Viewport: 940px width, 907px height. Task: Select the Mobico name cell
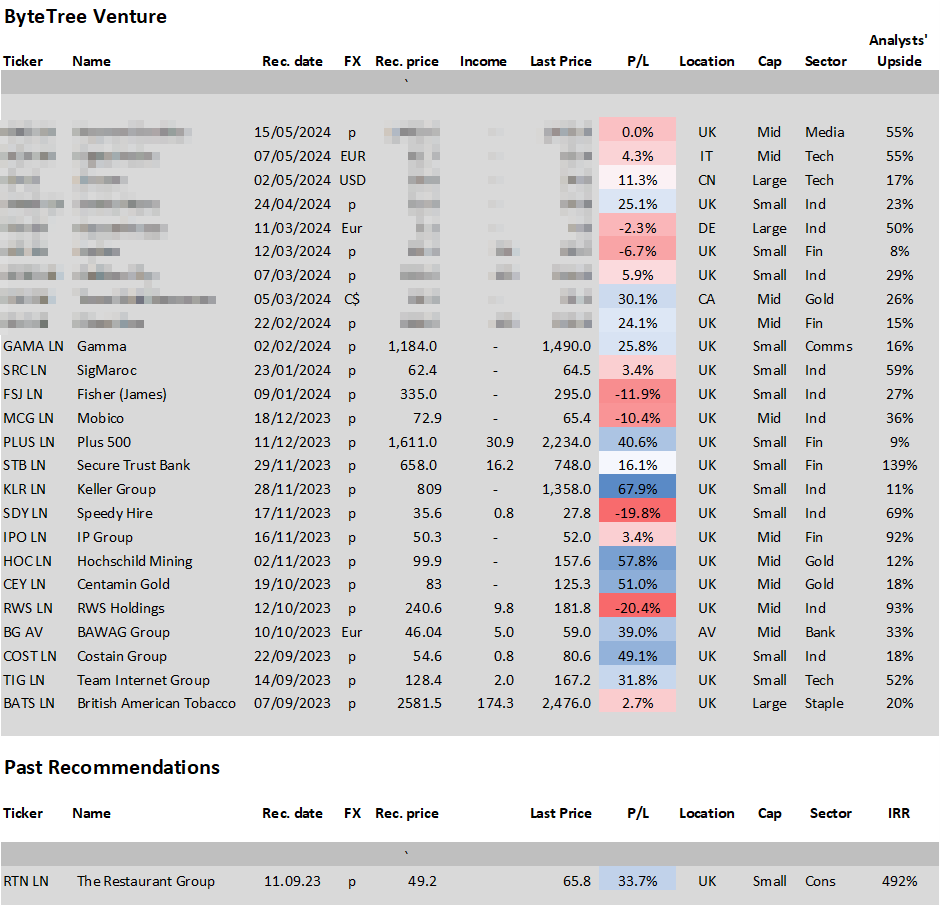point(100,418)
